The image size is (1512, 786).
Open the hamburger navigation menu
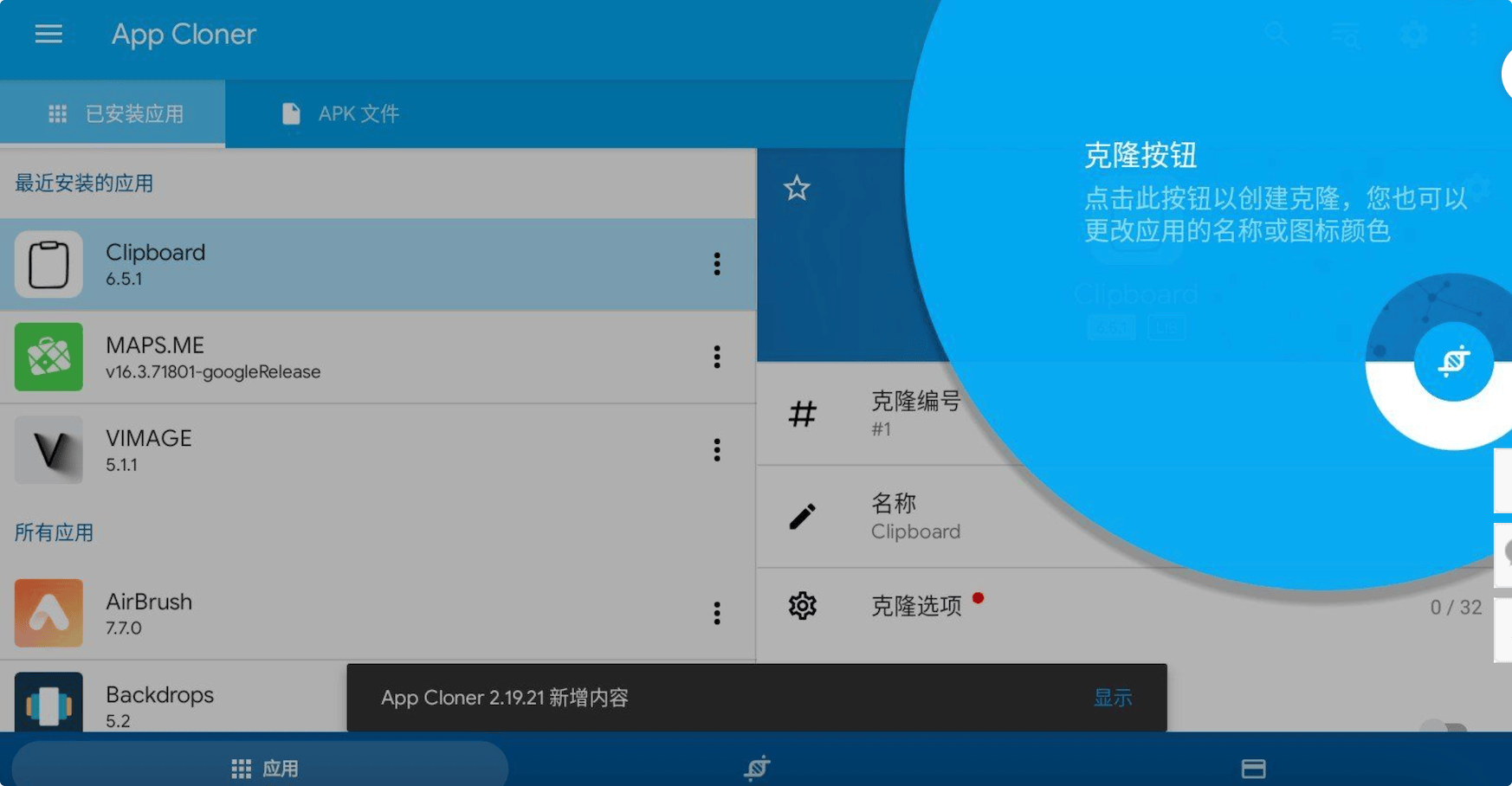pos(48,35)
